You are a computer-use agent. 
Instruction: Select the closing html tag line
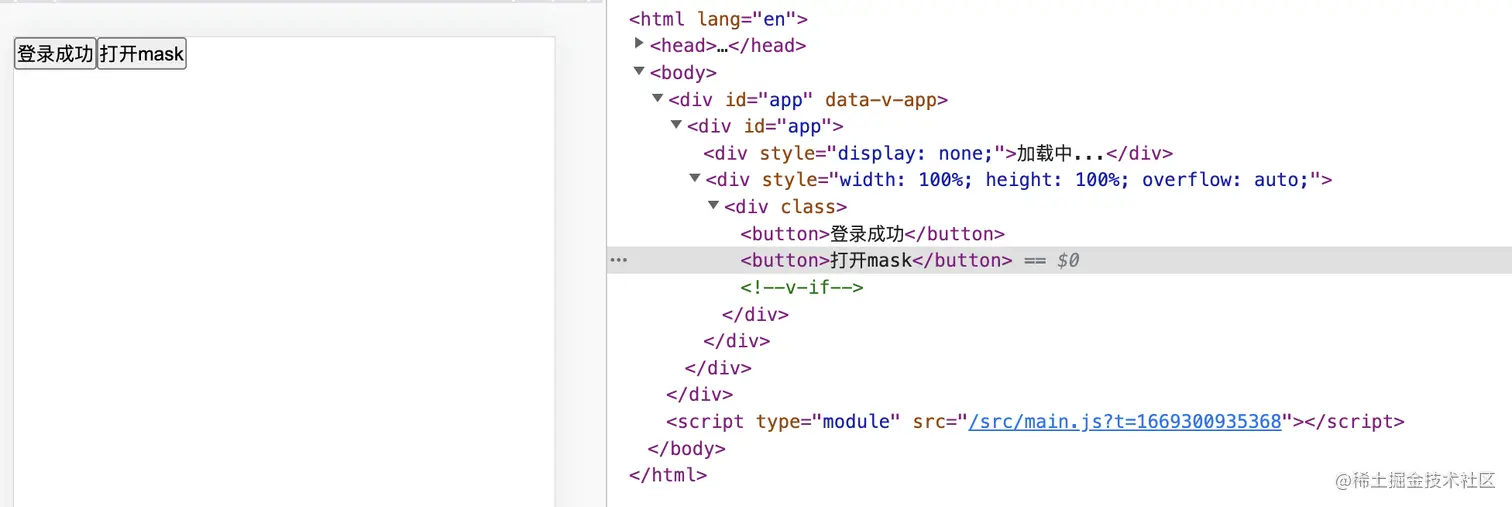click(668, 475)
